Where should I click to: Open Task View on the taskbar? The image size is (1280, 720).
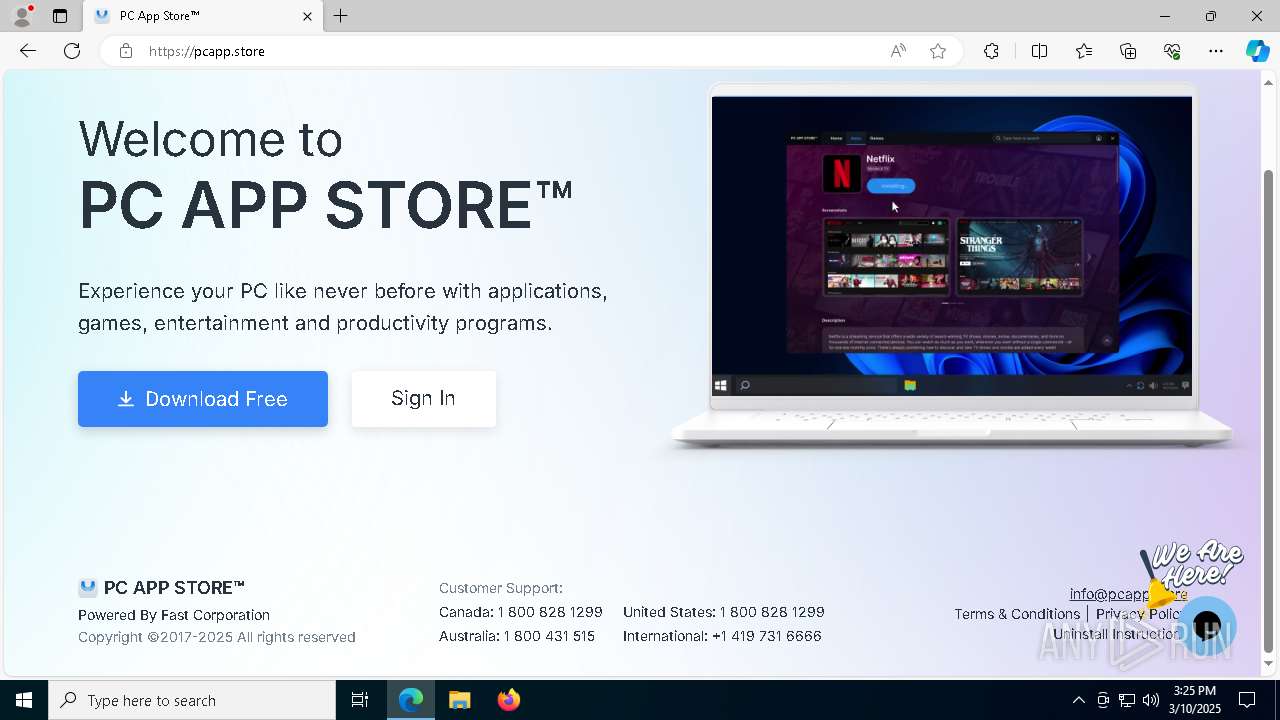click(360, 700)
